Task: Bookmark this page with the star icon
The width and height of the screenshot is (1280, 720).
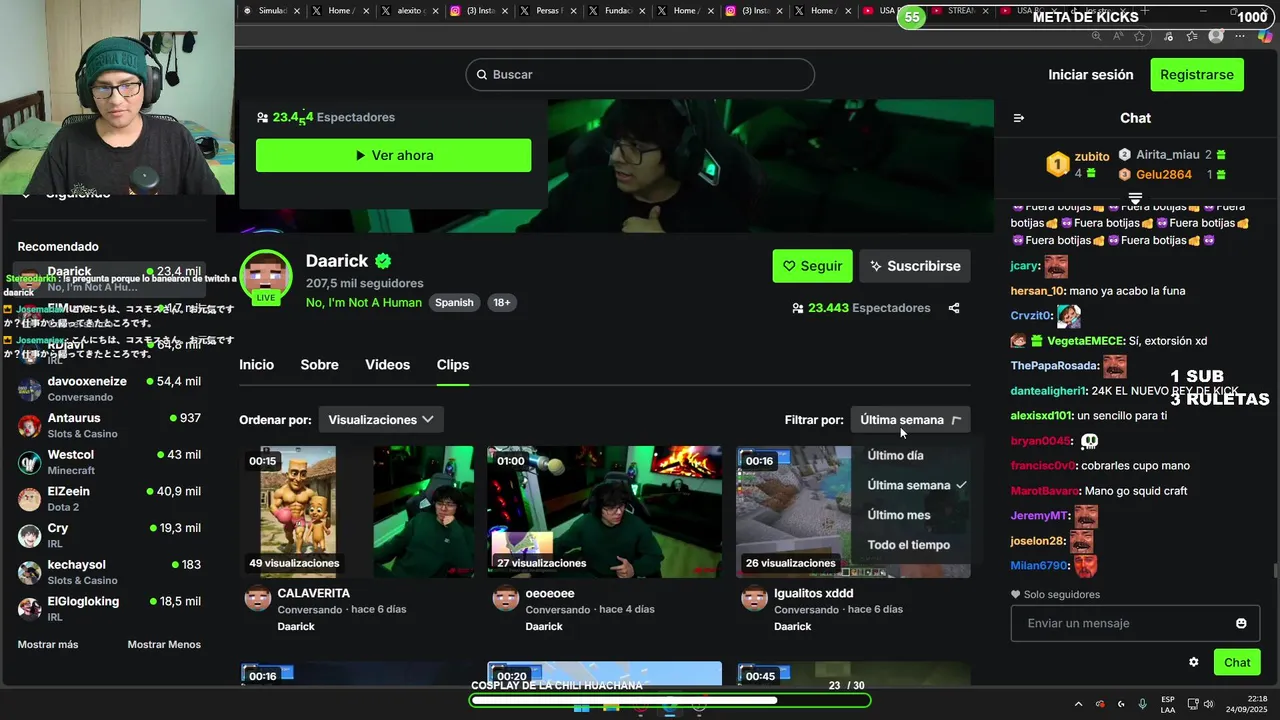Action: pyautogui.click(x=1140, y=36)
